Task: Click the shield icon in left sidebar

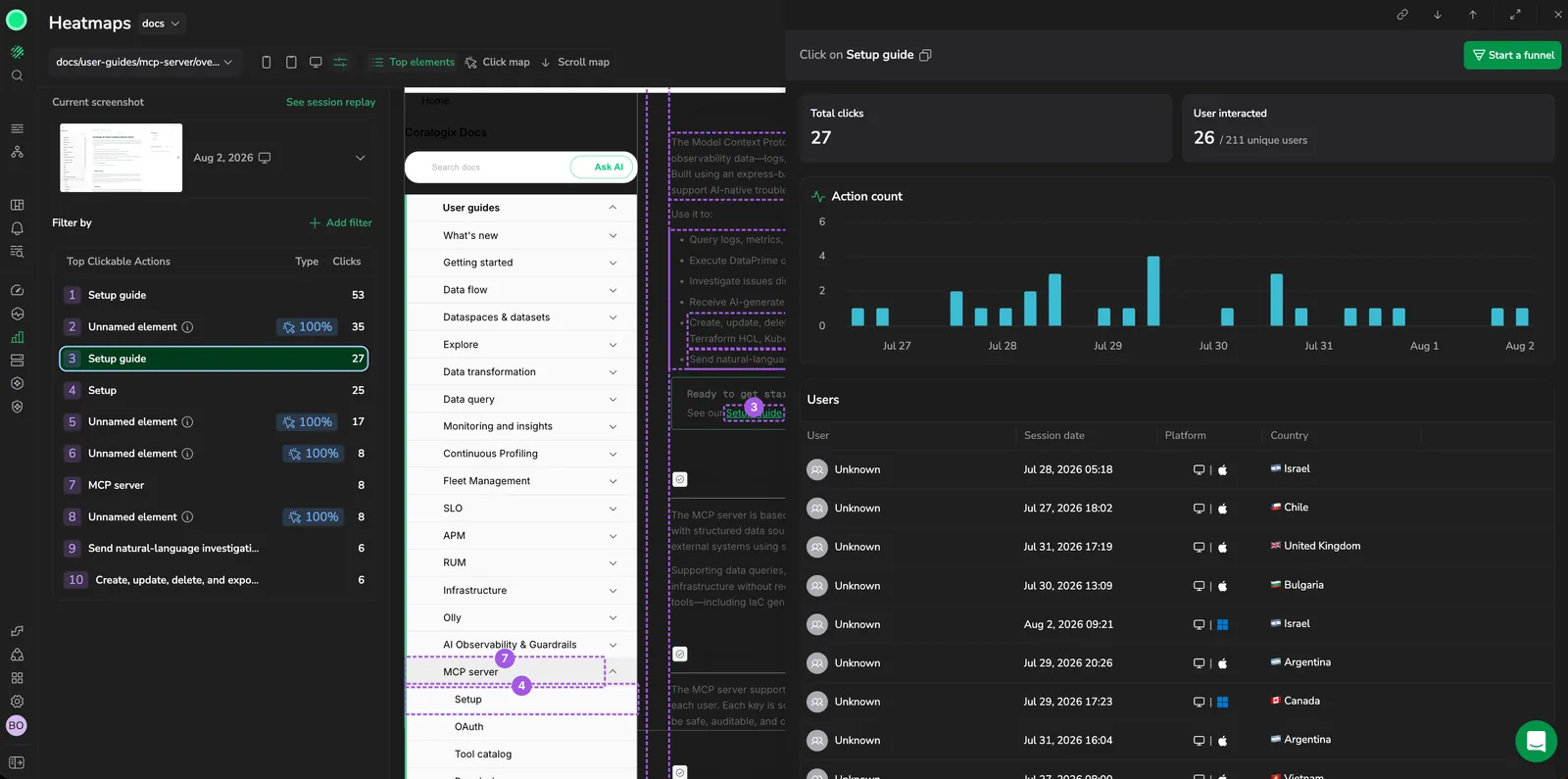Action: coord(17,407)
